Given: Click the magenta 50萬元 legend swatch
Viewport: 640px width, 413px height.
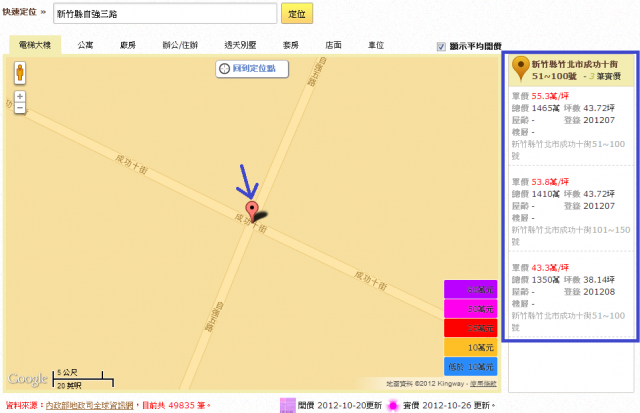Looking at the screenshot, I should (470, 309).
